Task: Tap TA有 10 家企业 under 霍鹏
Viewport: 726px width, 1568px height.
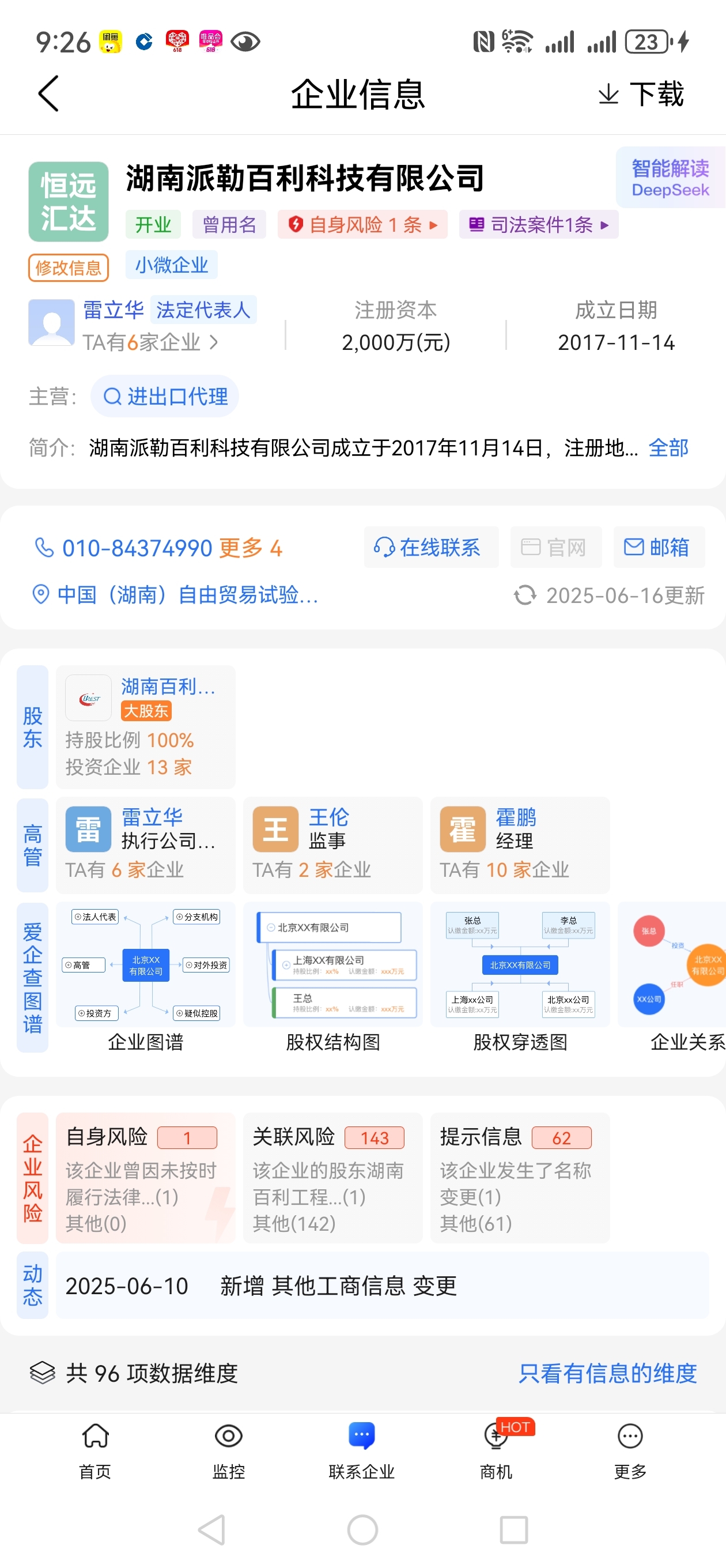Action: (x=505, y=870)
